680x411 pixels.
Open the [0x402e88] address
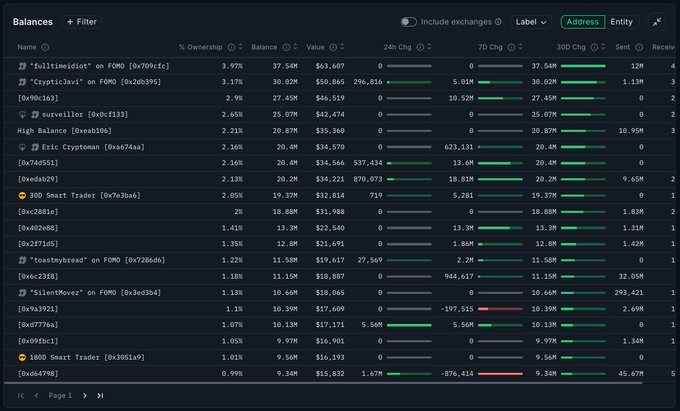(x=38, y=228)
